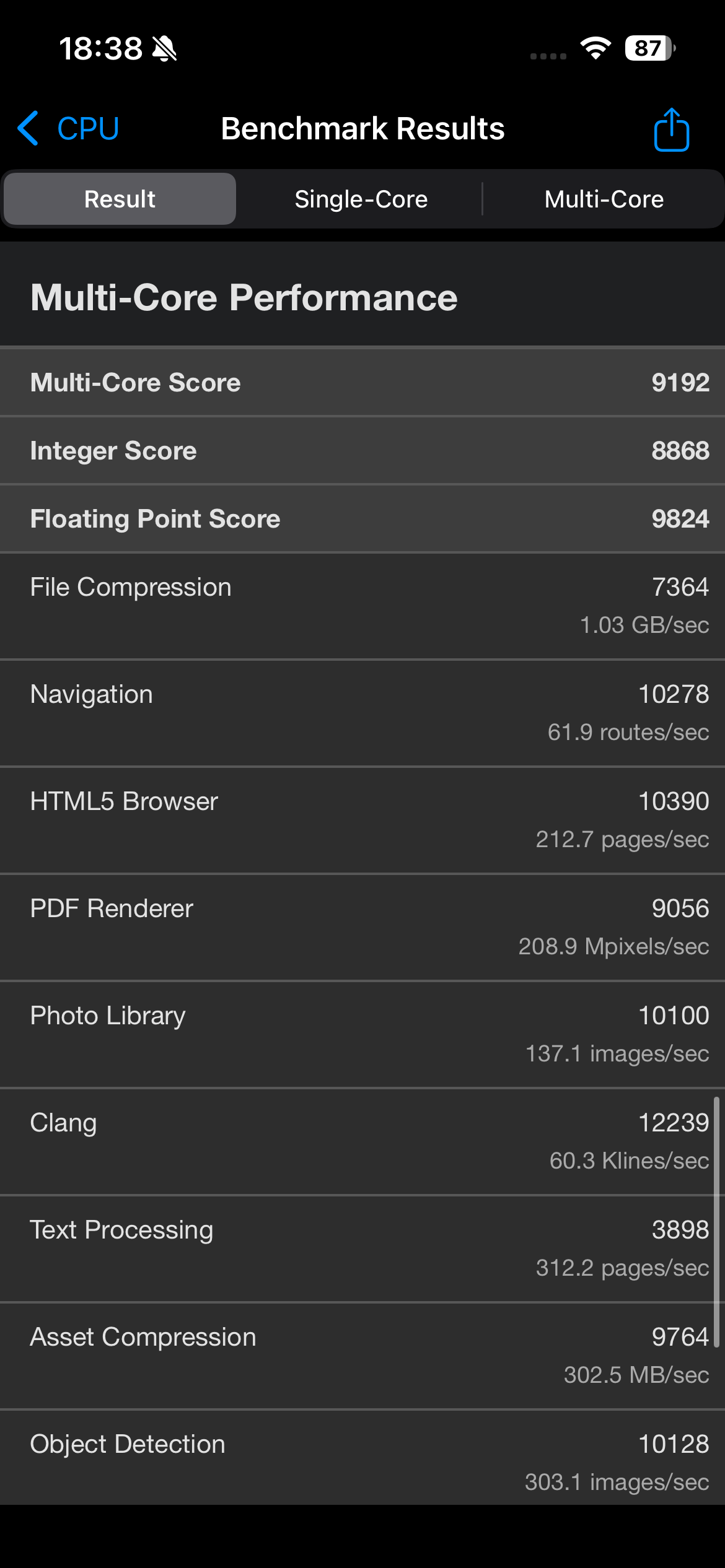Select the Floating Point Score row

tap(362, 518)
